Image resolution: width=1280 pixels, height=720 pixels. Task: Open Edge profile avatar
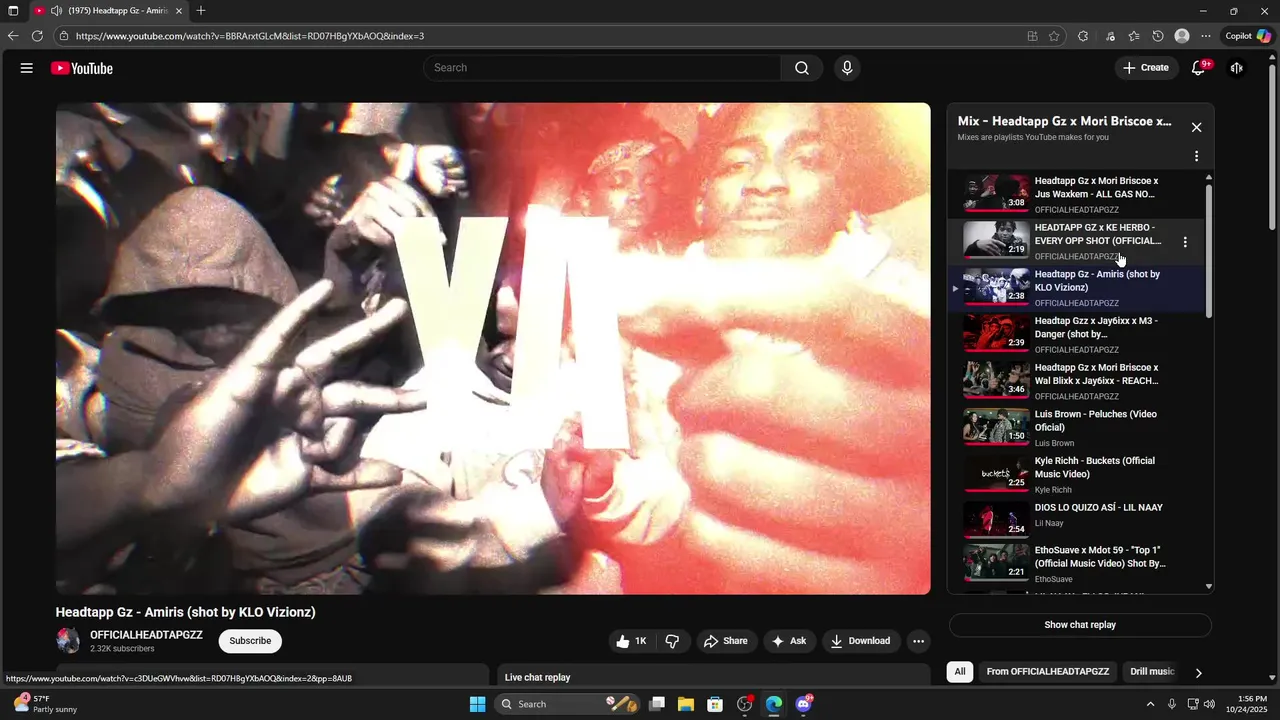[x=1182, y=36]
